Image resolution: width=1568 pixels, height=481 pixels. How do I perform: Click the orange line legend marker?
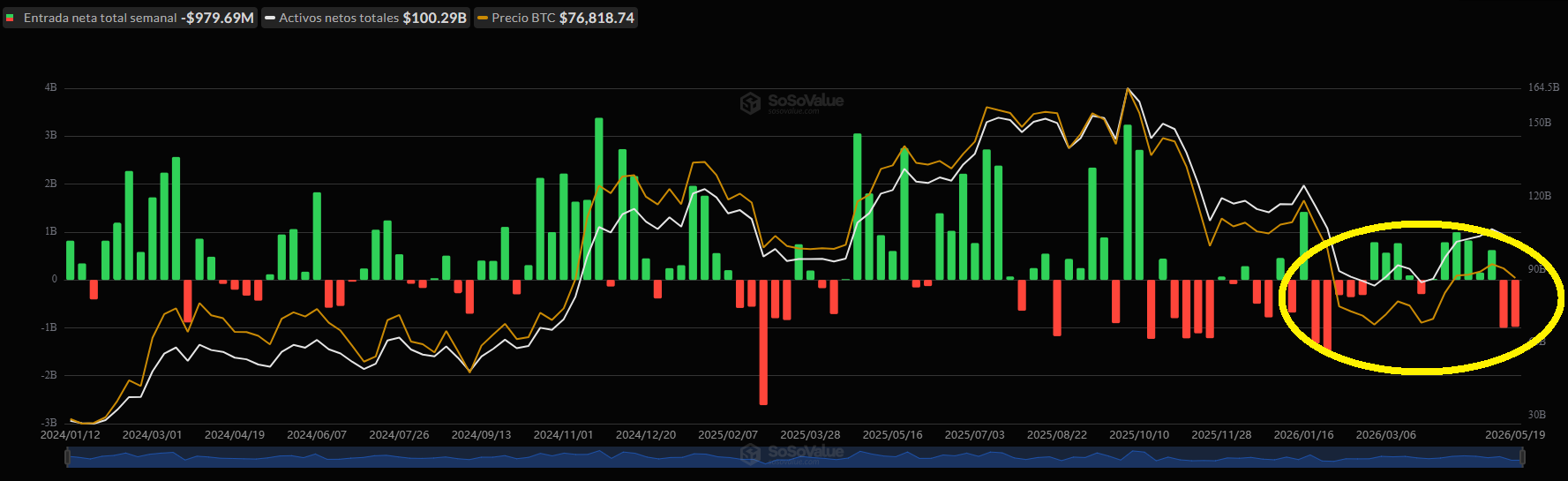click(x=483, y=18)
